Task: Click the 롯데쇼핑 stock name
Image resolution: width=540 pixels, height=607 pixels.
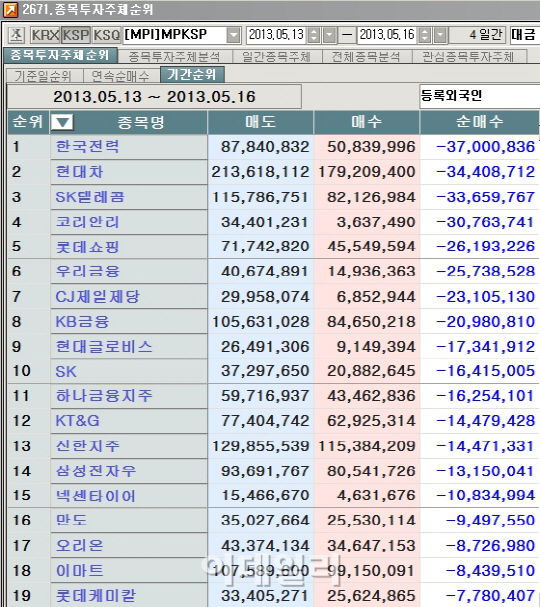Action: (87, 247)
